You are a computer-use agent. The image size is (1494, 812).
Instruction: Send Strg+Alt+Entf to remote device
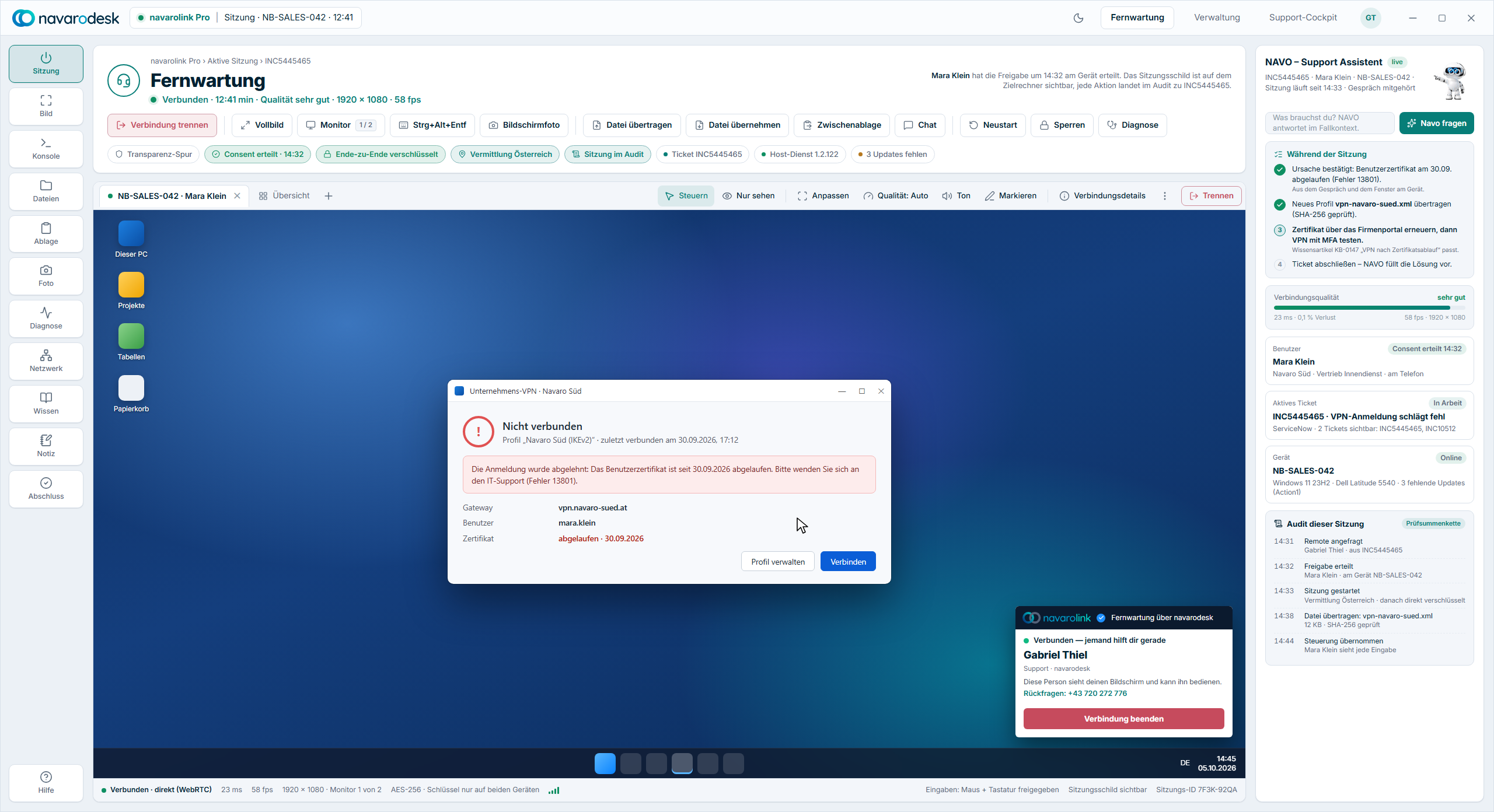coord(432,125)
